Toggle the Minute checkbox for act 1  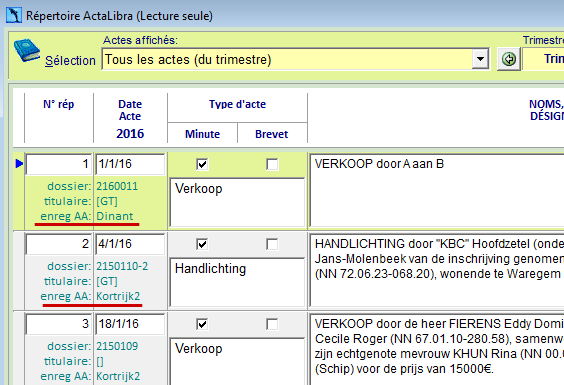(x=202, y=164)
